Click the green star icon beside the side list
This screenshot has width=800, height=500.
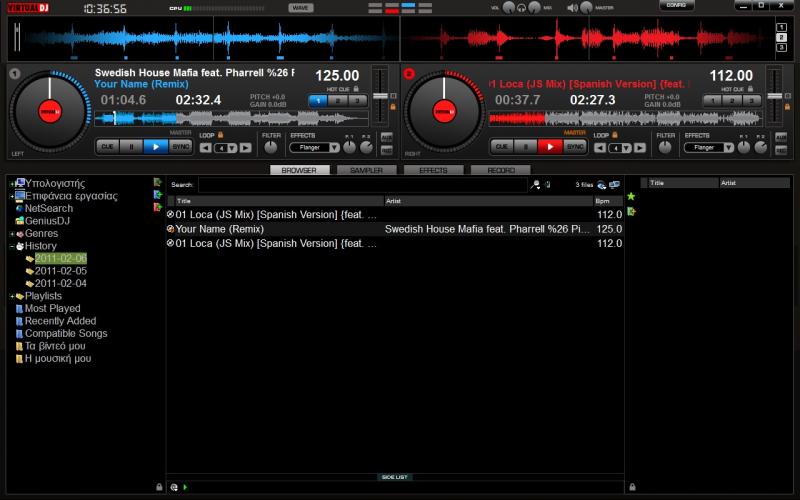click(x=631, y=196)
